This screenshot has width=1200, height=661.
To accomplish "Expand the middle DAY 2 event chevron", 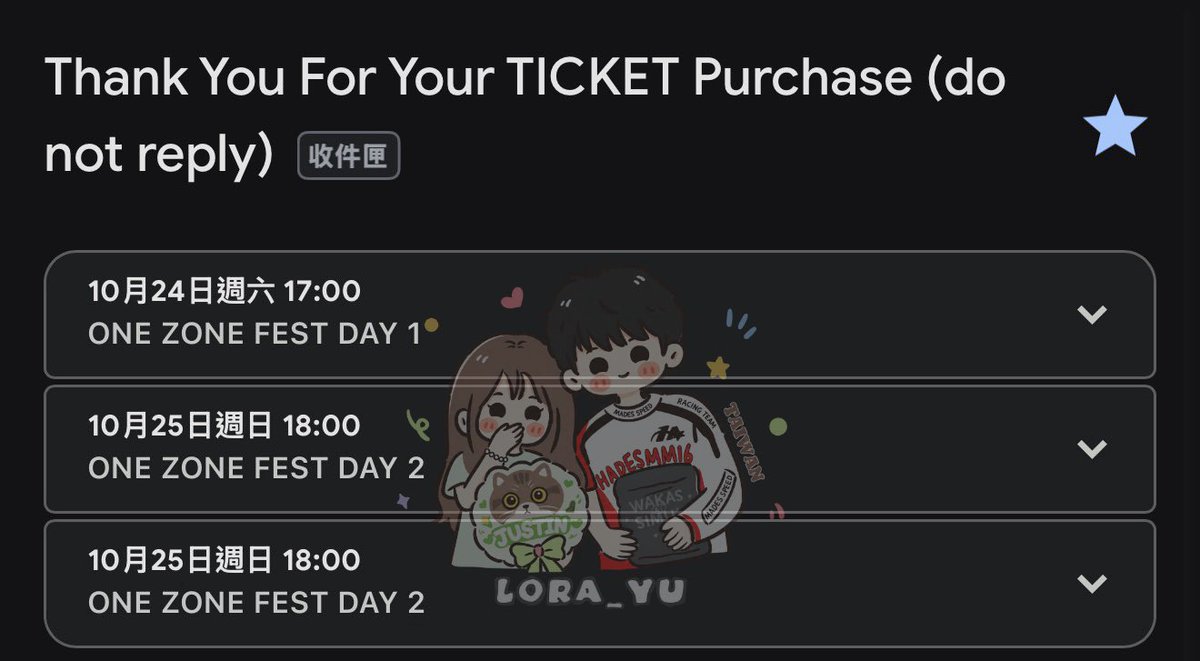I will coord(1092,448).
